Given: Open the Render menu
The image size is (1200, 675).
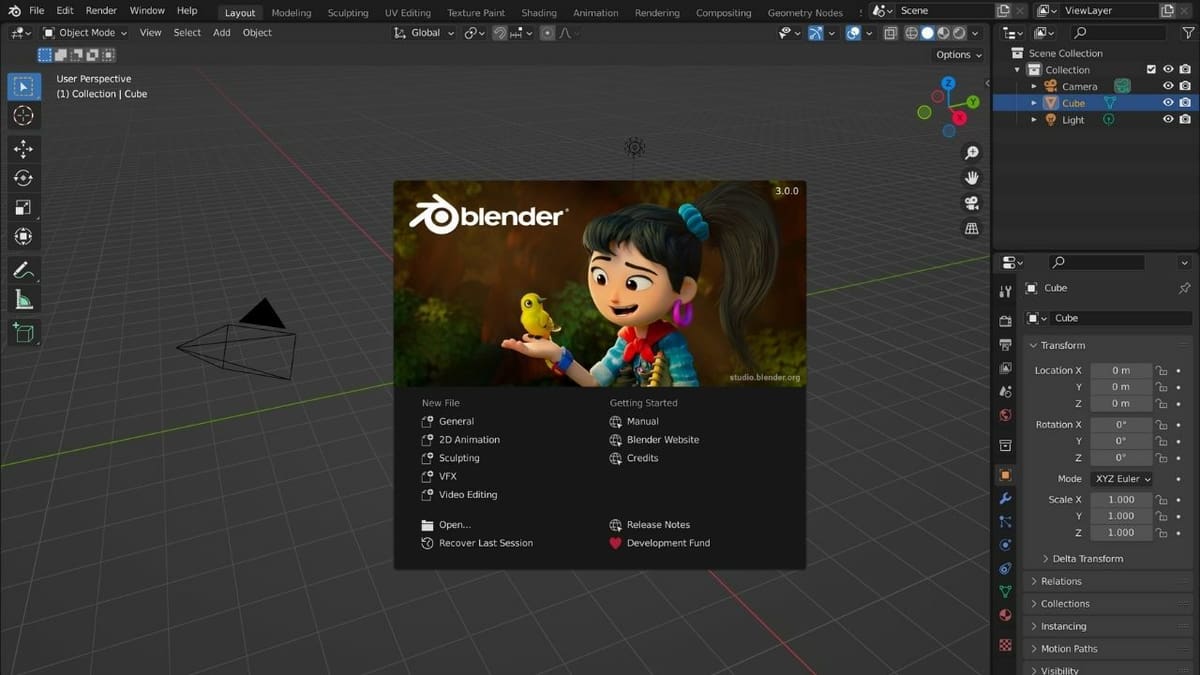Looking at the screenshot, I should (101, 11).
